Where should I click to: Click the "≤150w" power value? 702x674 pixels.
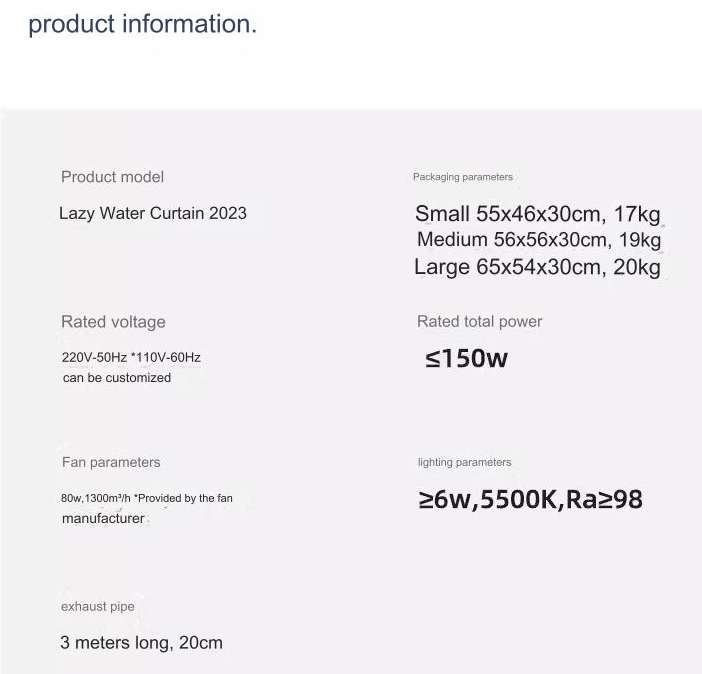467,358
